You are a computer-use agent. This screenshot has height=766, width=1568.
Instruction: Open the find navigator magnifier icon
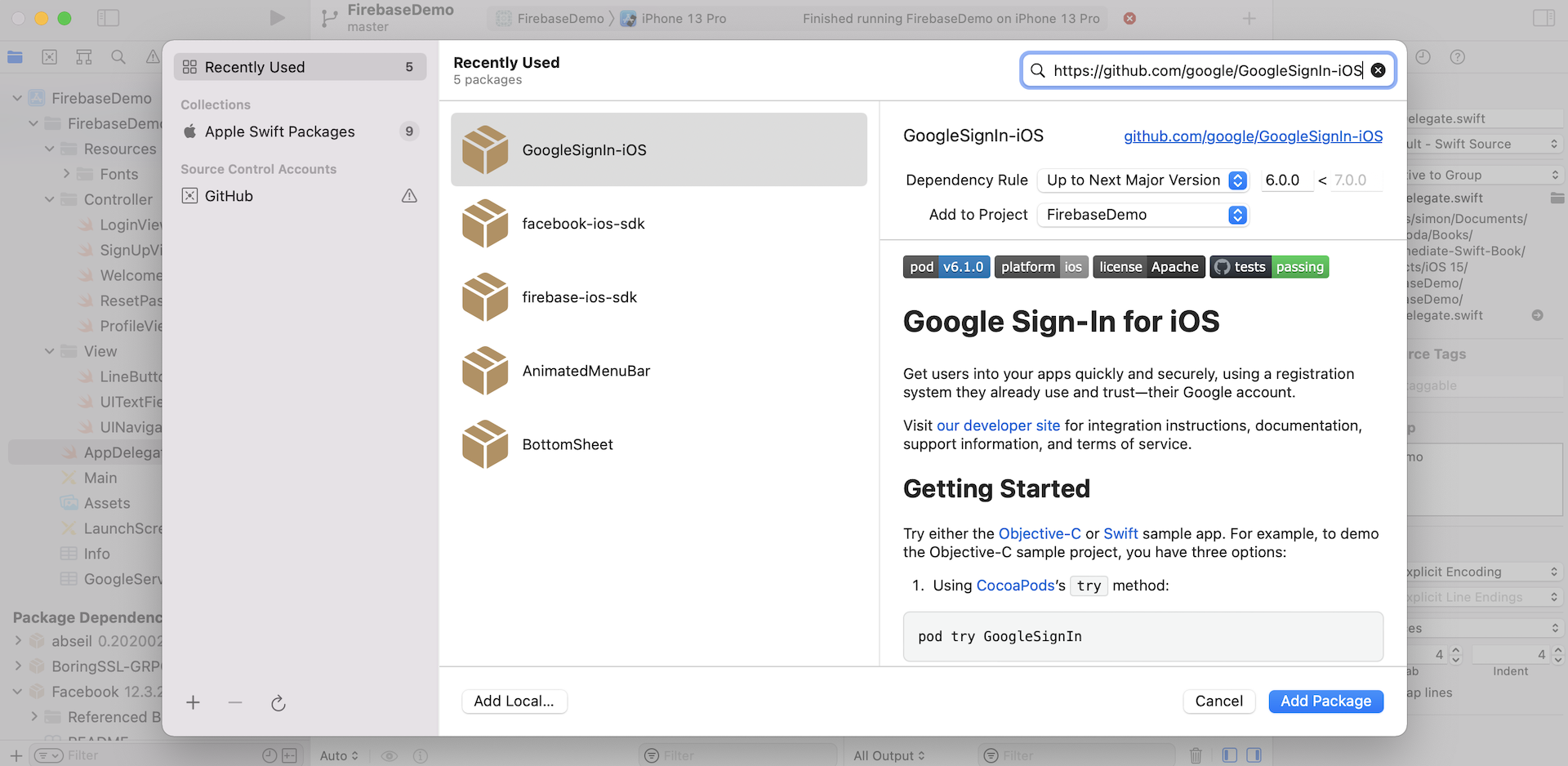118,56
